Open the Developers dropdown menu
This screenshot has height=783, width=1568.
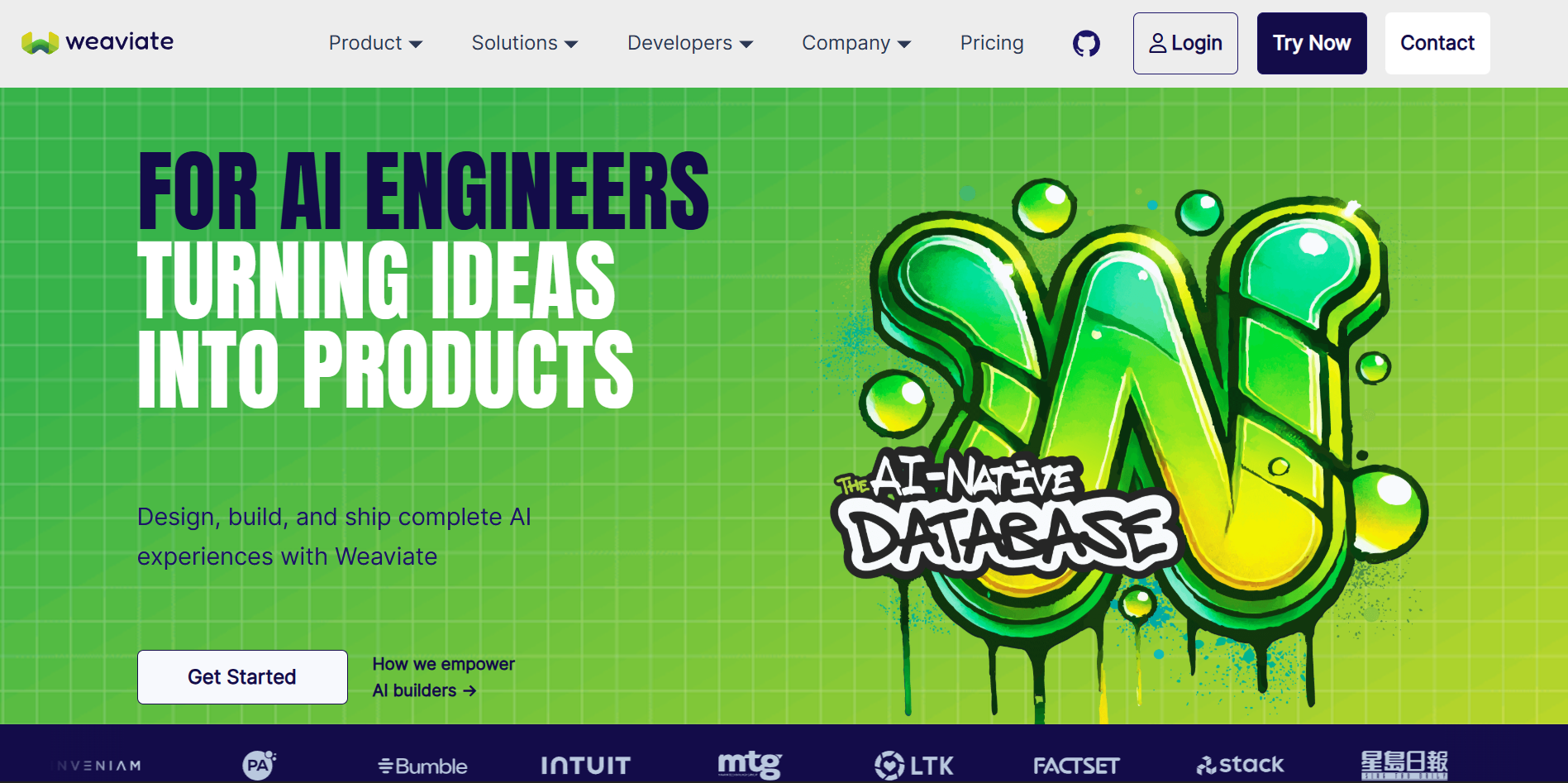689,43
